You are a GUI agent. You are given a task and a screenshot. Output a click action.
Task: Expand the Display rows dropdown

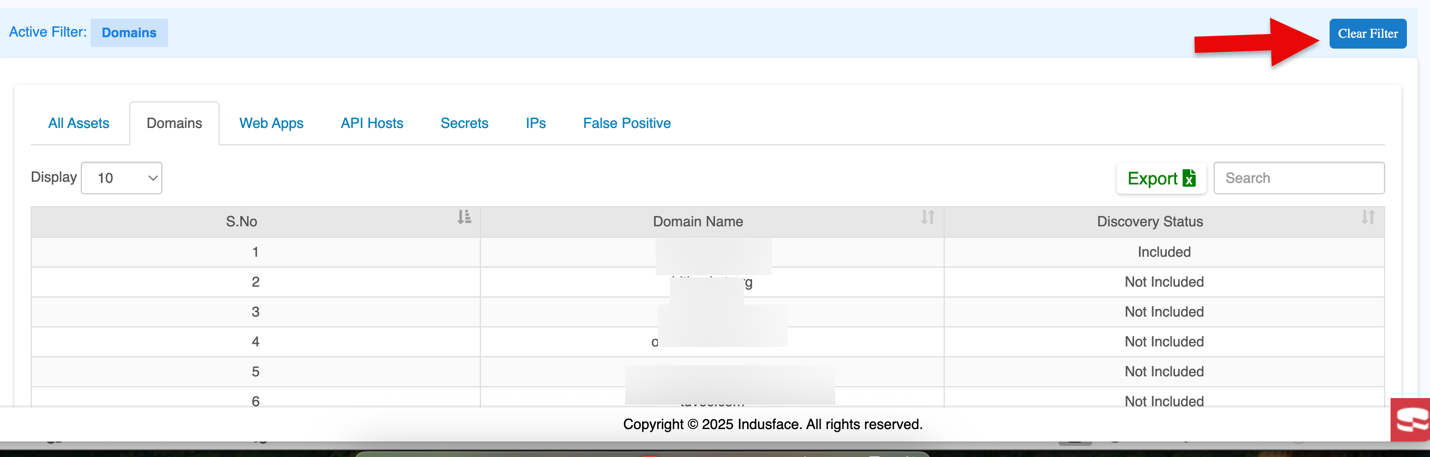pos(122,178)
